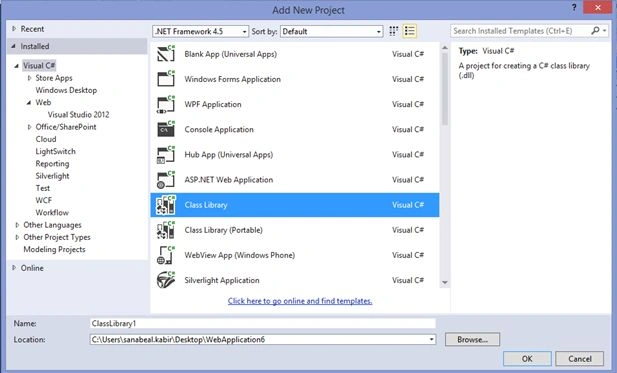Open the search options dropdown arrow
This screenshot has height=373, width=617.
[x=604, y=31]
